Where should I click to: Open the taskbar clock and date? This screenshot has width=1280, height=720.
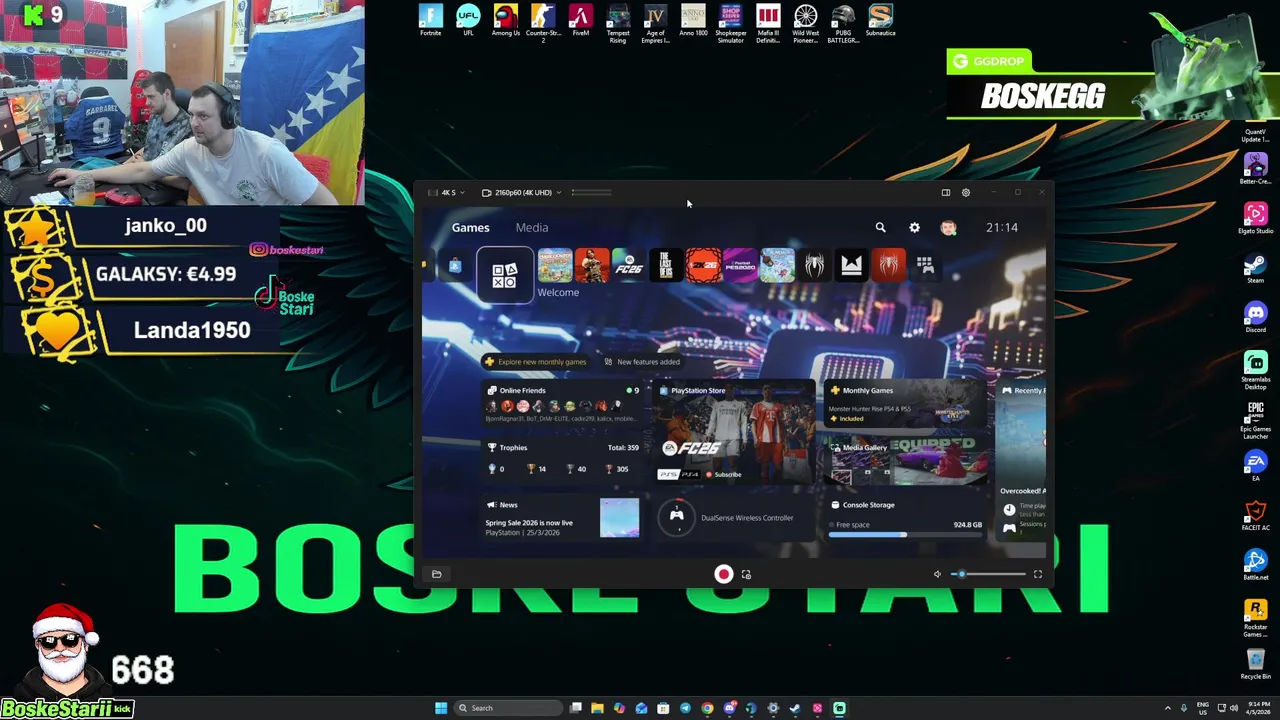click(x=1257, y=708)
